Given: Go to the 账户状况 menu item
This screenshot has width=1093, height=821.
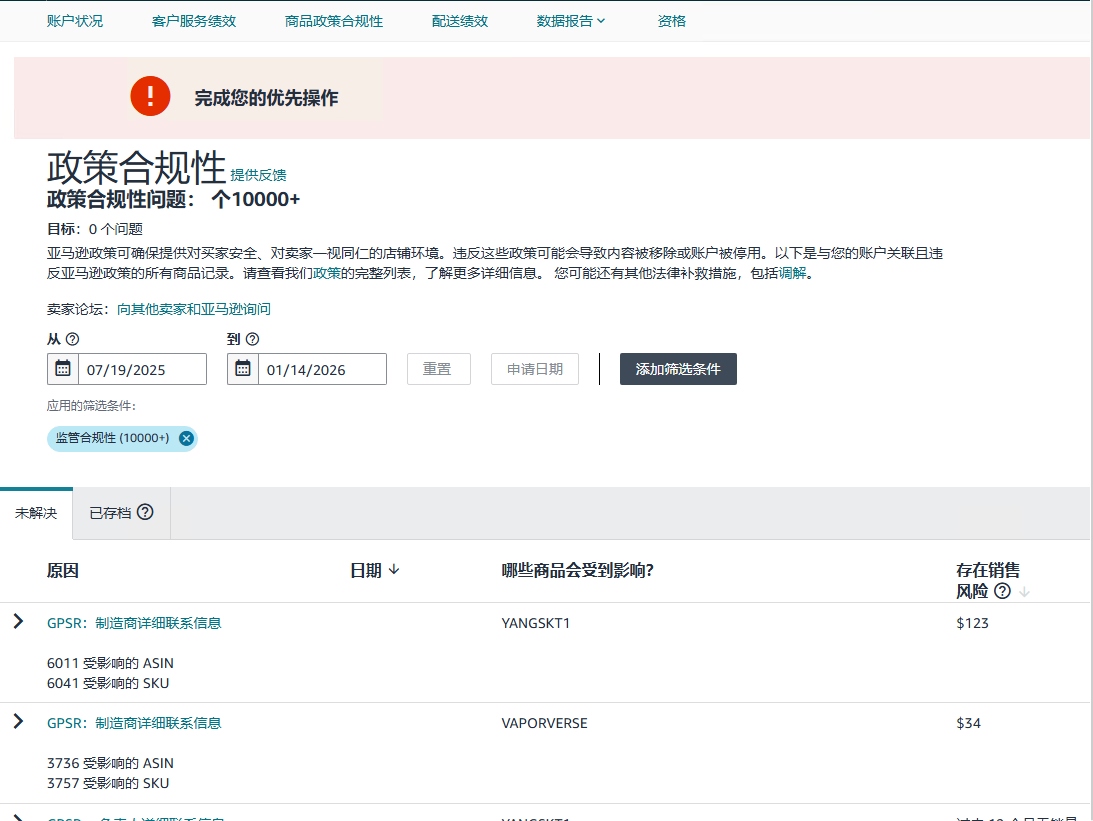Looking at the screenshot, I should tap(75, 21).
